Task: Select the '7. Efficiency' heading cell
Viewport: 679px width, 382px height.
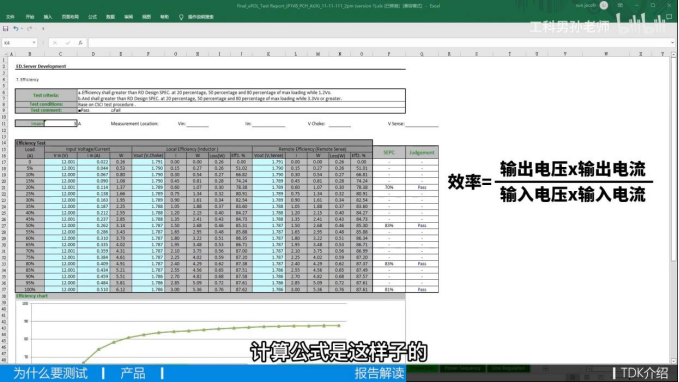Action: (28, 80)
